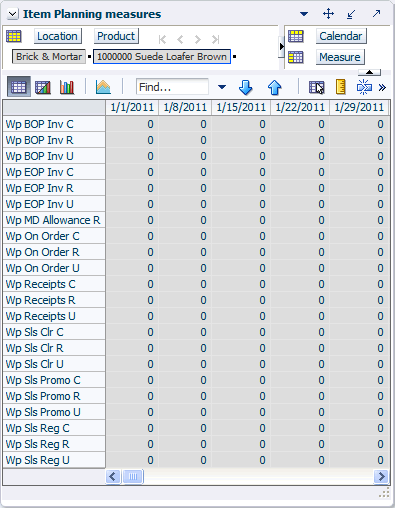
Task: Click the find next down arrow
Action: 245,88
